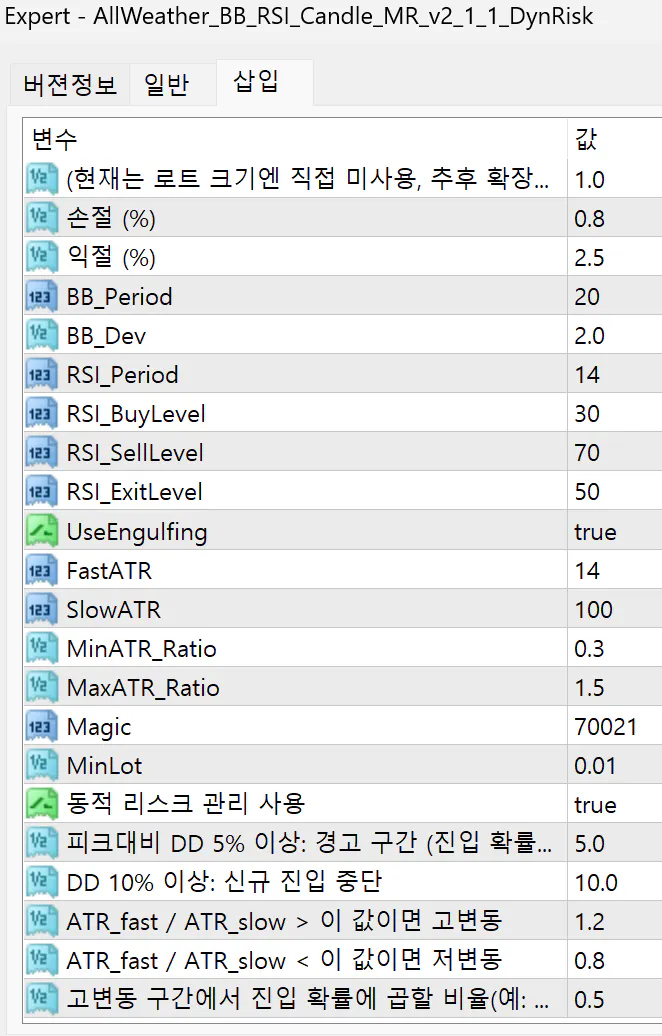Select the UseEngulfing variable name
Viewport: 662px width, 1036px height.
coord(137,532)
